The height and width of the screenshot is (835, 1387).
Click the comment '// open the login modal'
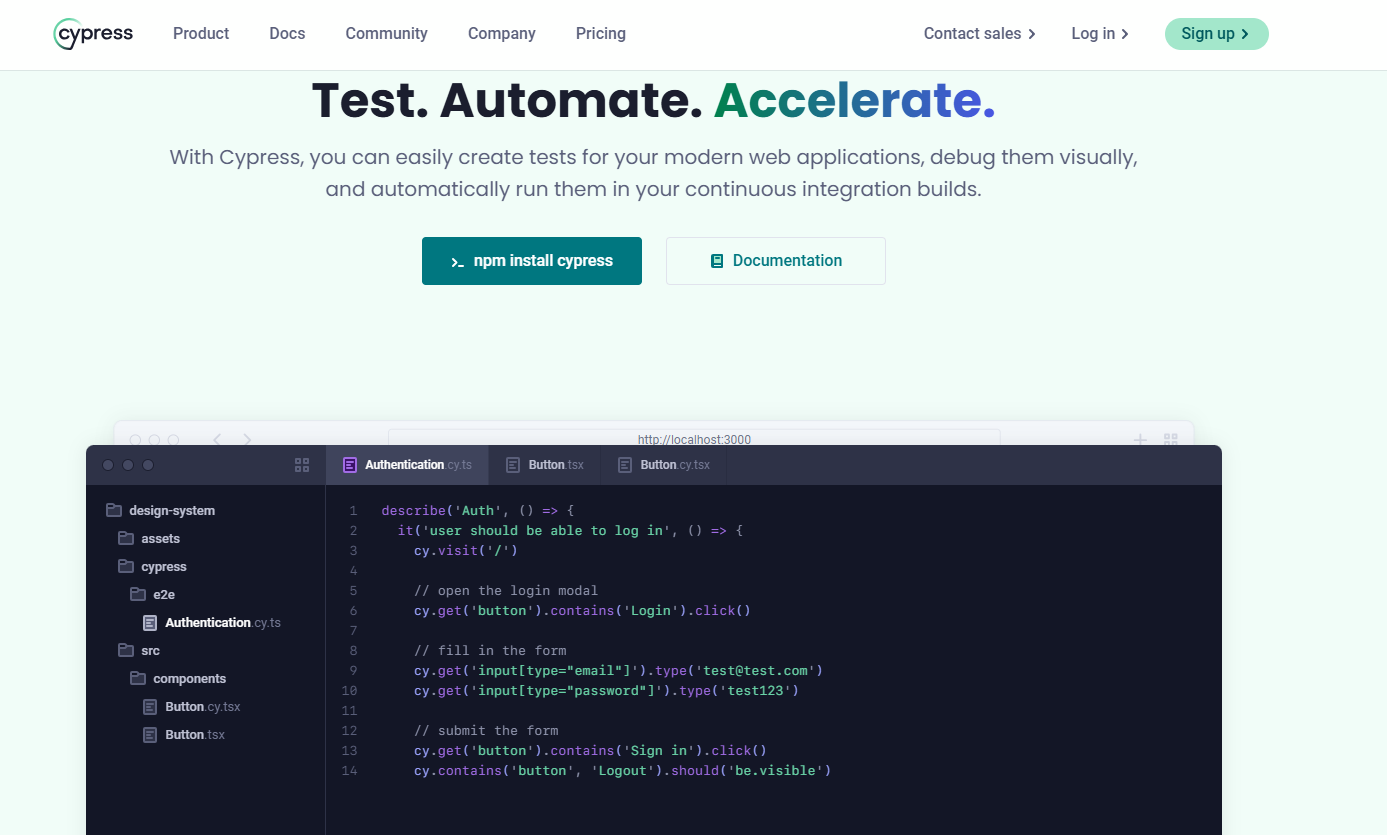[506, 590]
